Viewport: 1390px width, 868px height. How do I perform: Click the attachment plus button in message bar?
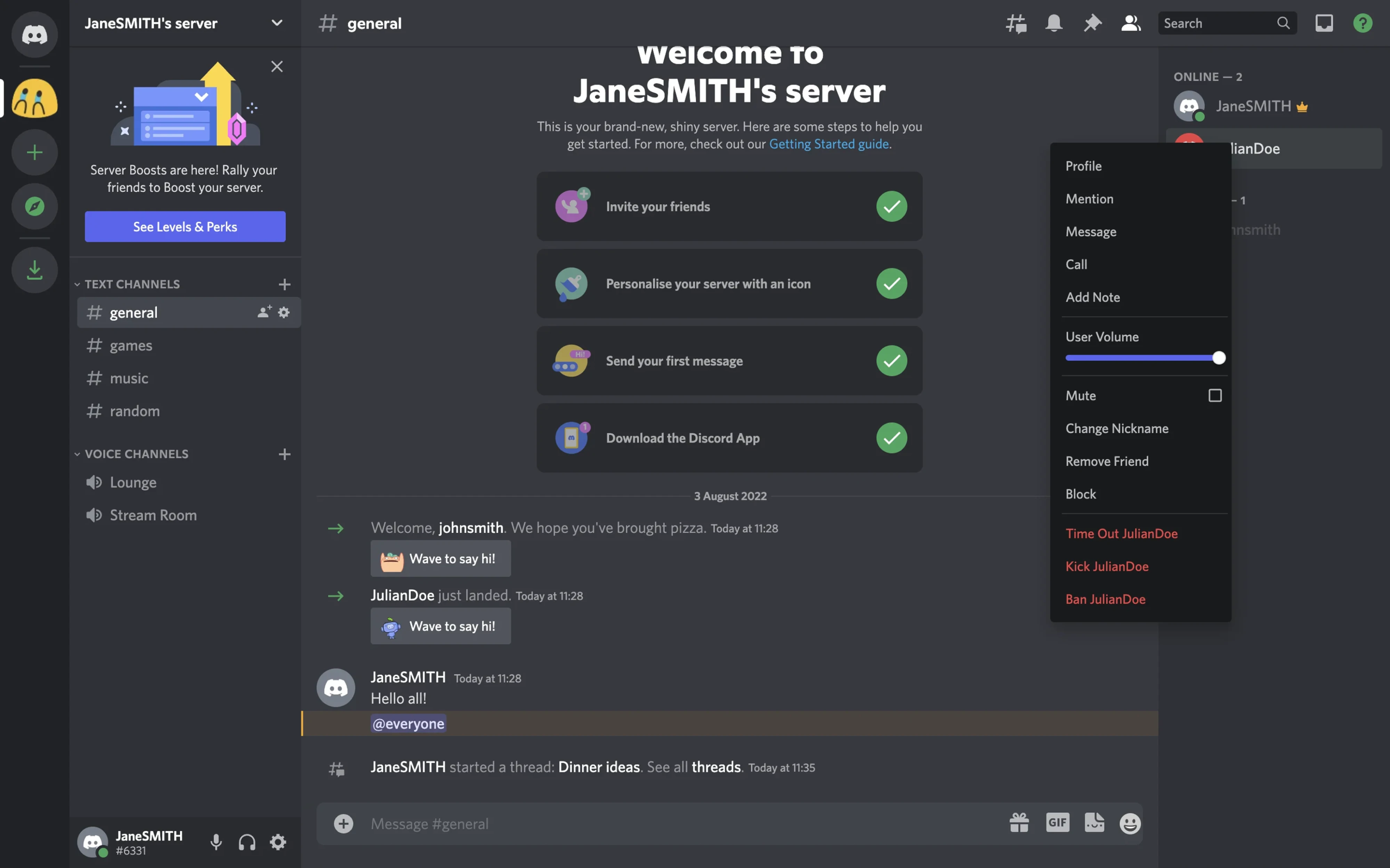click(x=344, y=824)
